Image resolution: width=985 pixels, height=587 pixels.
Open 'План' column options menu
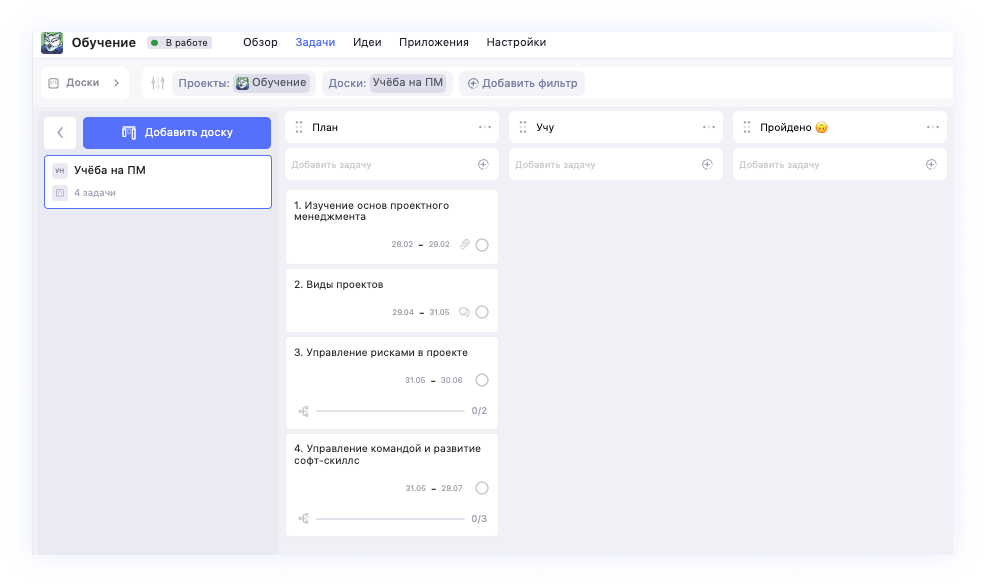(485, 127)
